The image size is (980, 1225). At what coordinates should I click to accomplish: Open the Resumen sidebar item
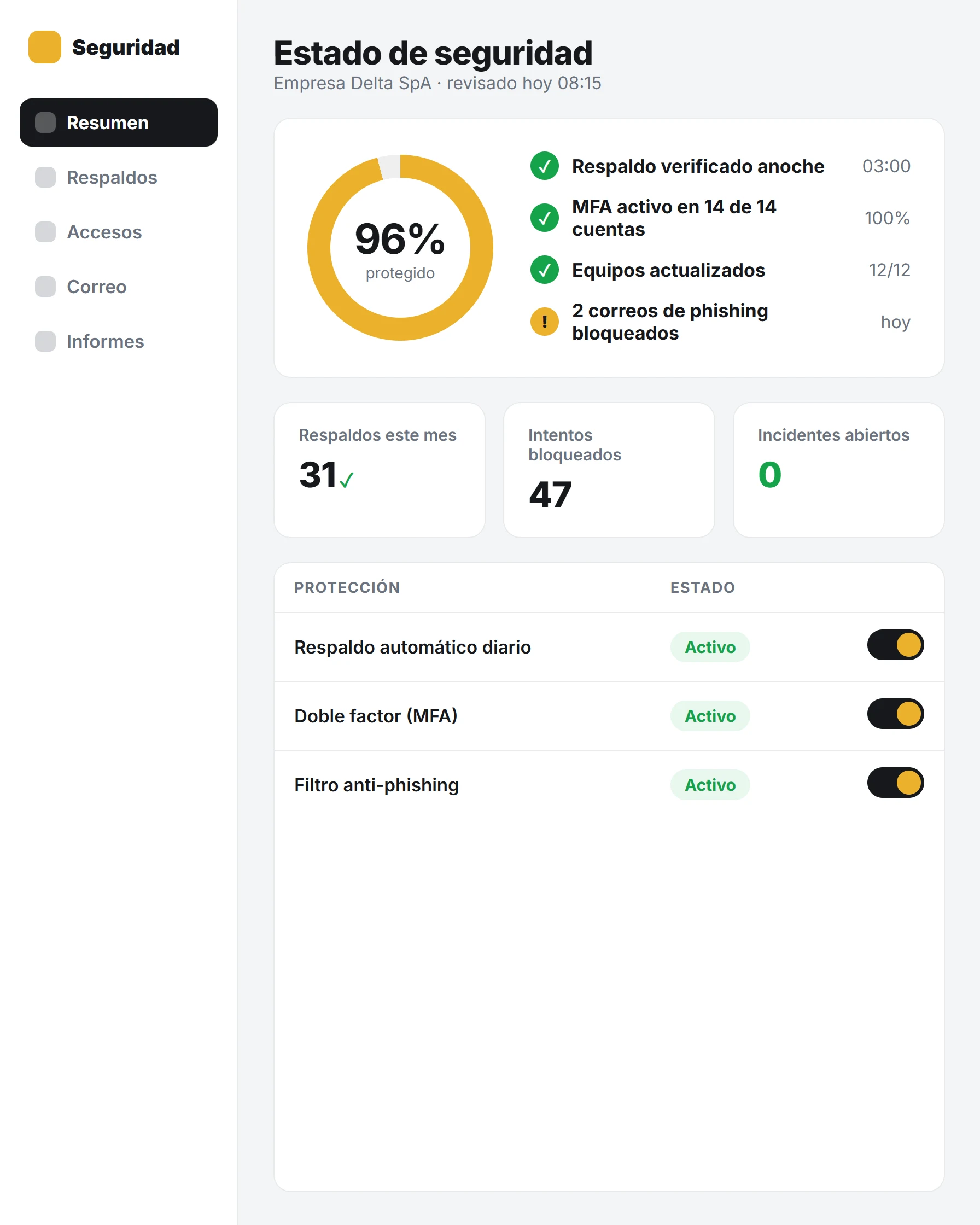click(x=119, y=122)
